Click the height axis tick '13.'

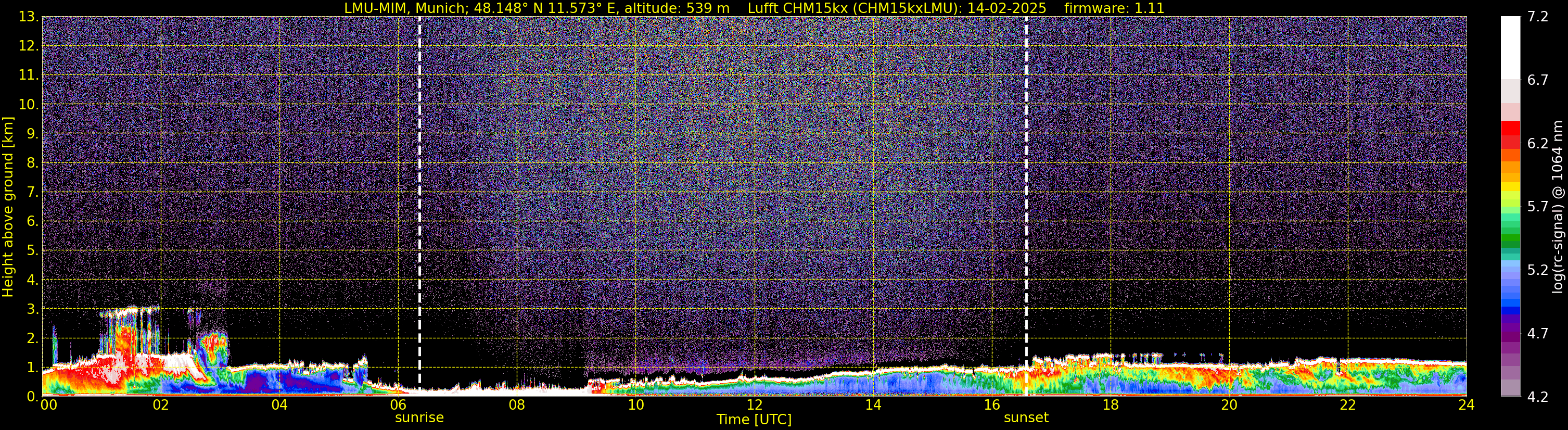click(x=29, y=17)
